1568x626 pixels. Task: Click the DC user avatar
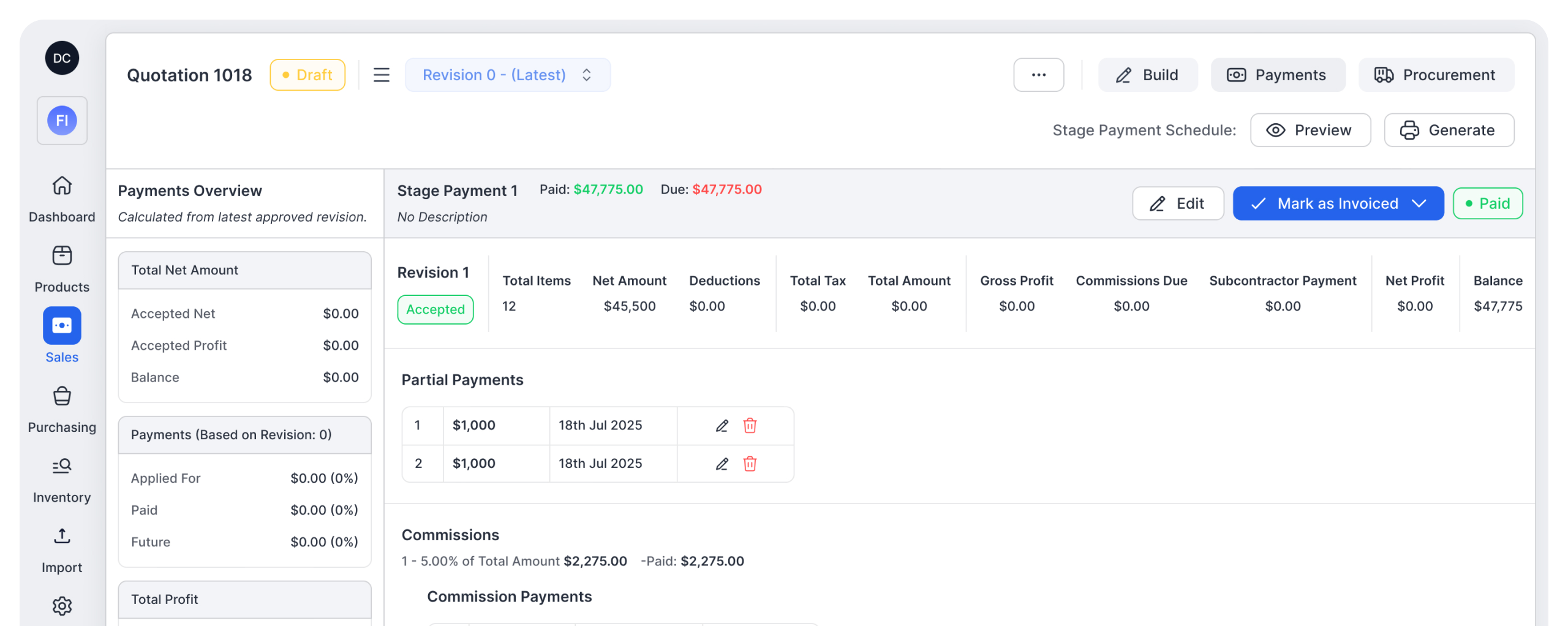pos(62,58)
